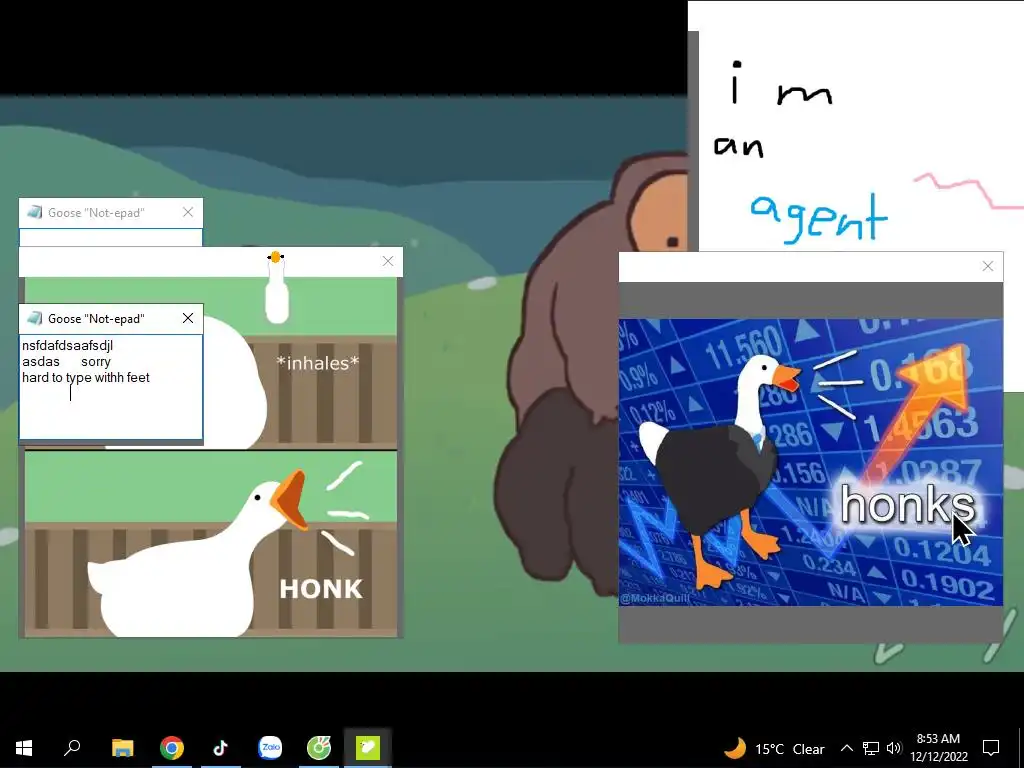Image resolution: width=1024 pixels, height=768 pixels.
Task: Click notepad icon in back Not-epad title
Action: pos(35,212)
